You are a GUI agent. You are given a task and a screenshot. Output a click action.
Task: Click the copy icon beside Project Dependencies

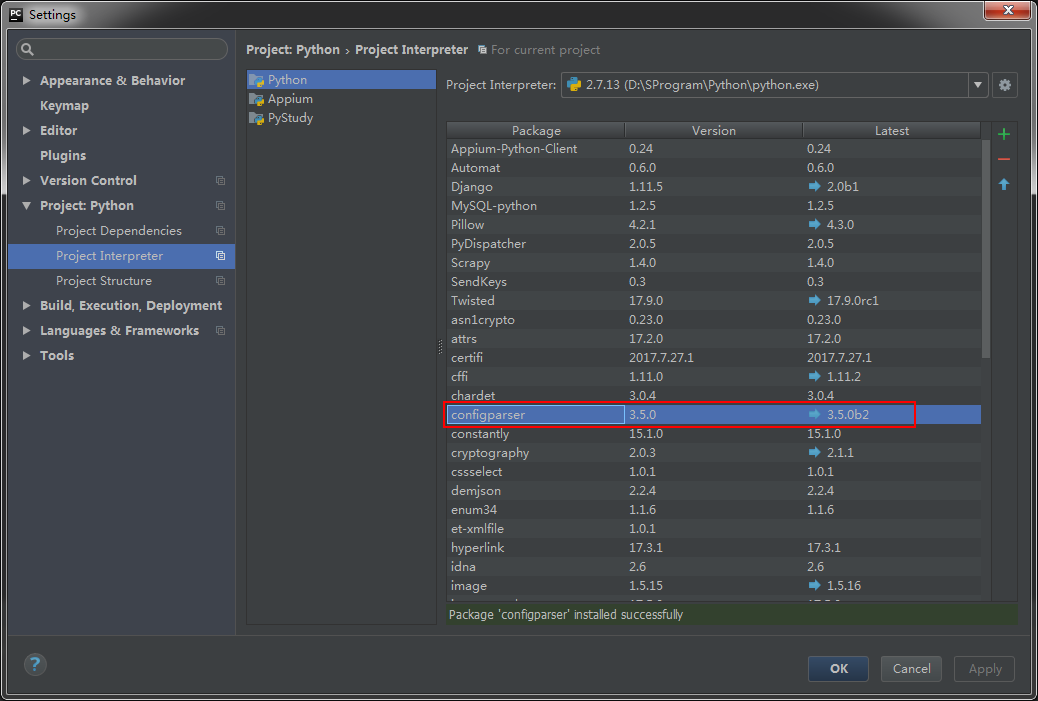click(220, 231)
